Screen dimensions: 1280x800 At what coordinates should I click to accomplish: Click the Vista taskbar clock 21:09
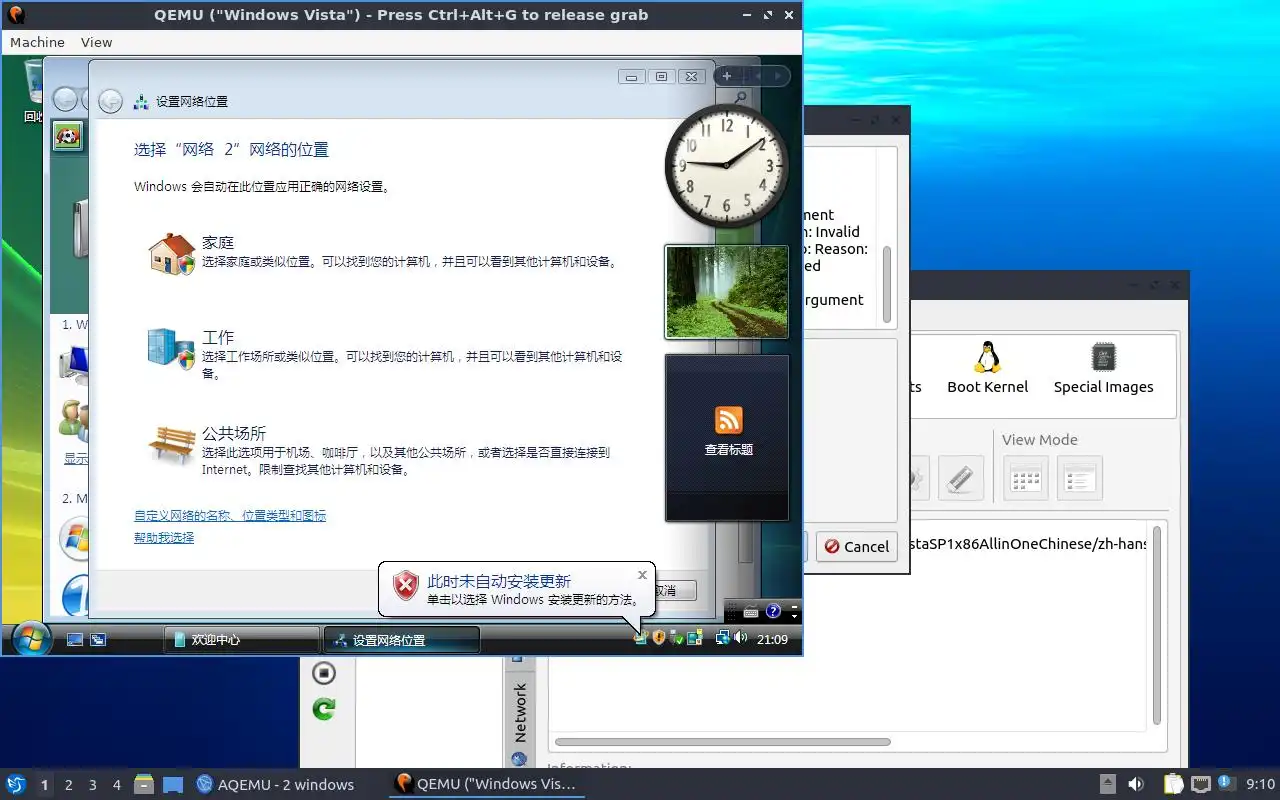[772, 639]
